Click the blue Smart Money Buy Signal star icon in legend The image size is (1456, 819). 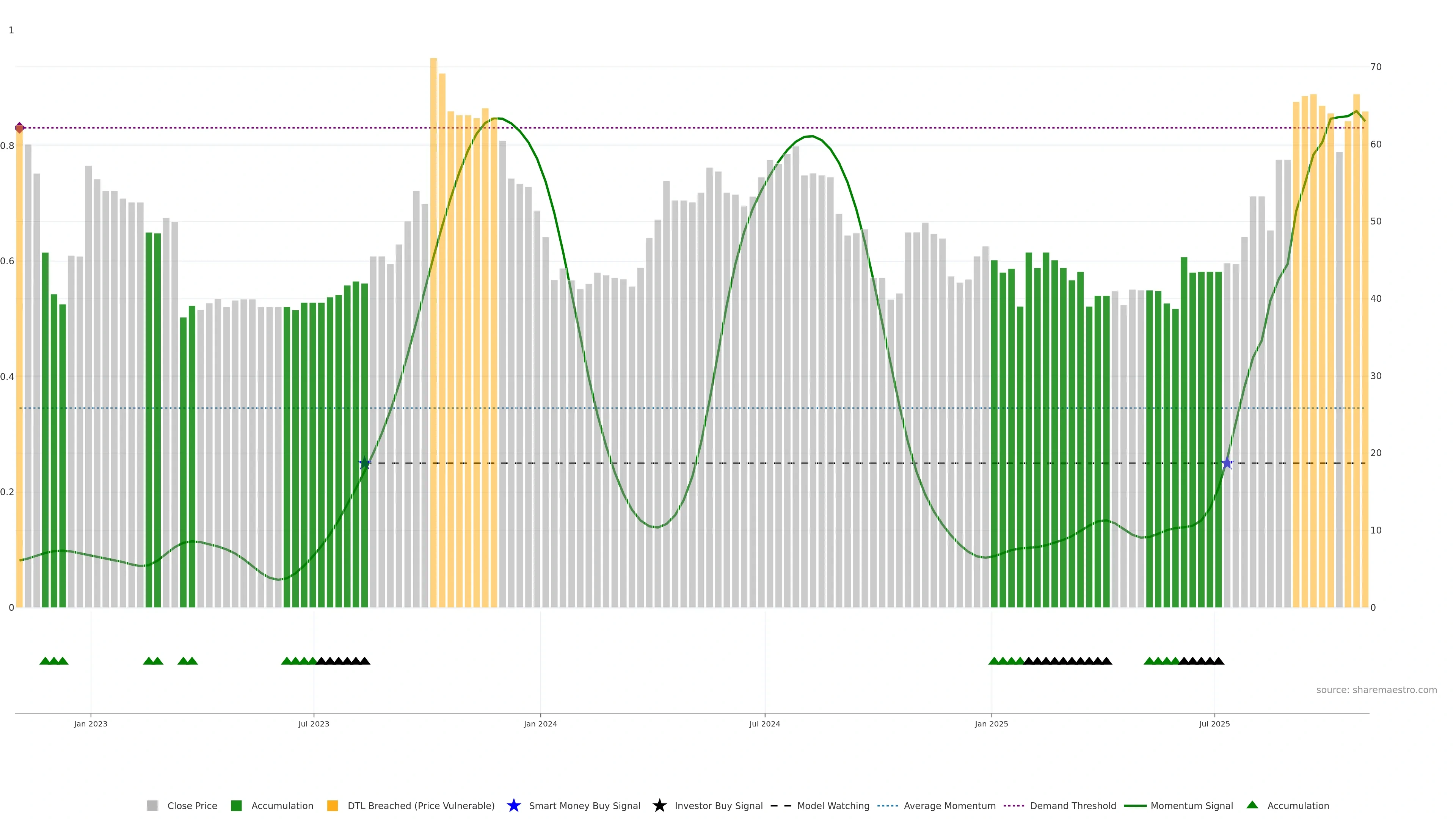click(x=513, y=805)
